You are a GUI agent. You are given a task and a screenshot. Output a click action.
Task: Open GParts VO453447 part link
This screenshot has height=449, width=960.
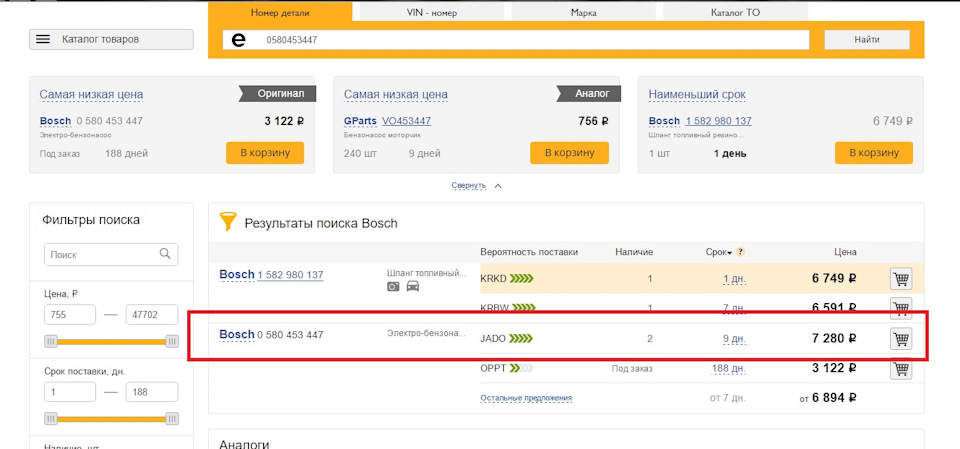pyautogui.click(x=407, y=121)
